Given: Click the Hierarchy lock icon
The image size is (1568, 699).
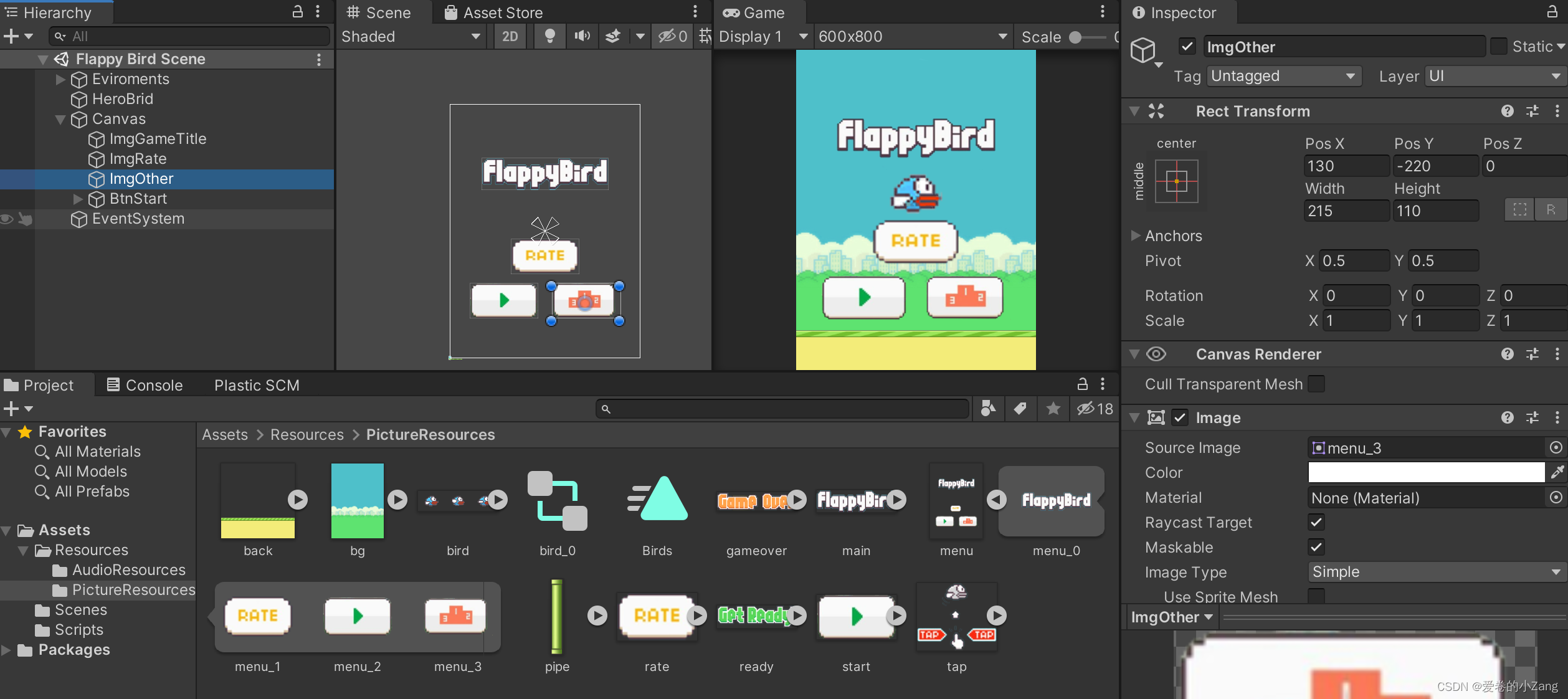Looking at the screenshot, I should point(298,11).
